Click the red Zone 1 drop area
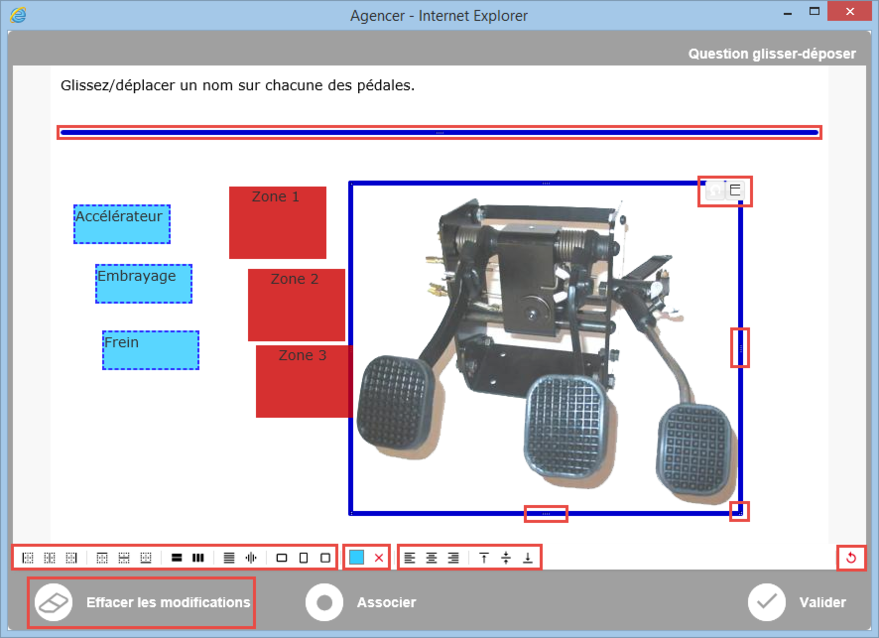 coord(277,223)
